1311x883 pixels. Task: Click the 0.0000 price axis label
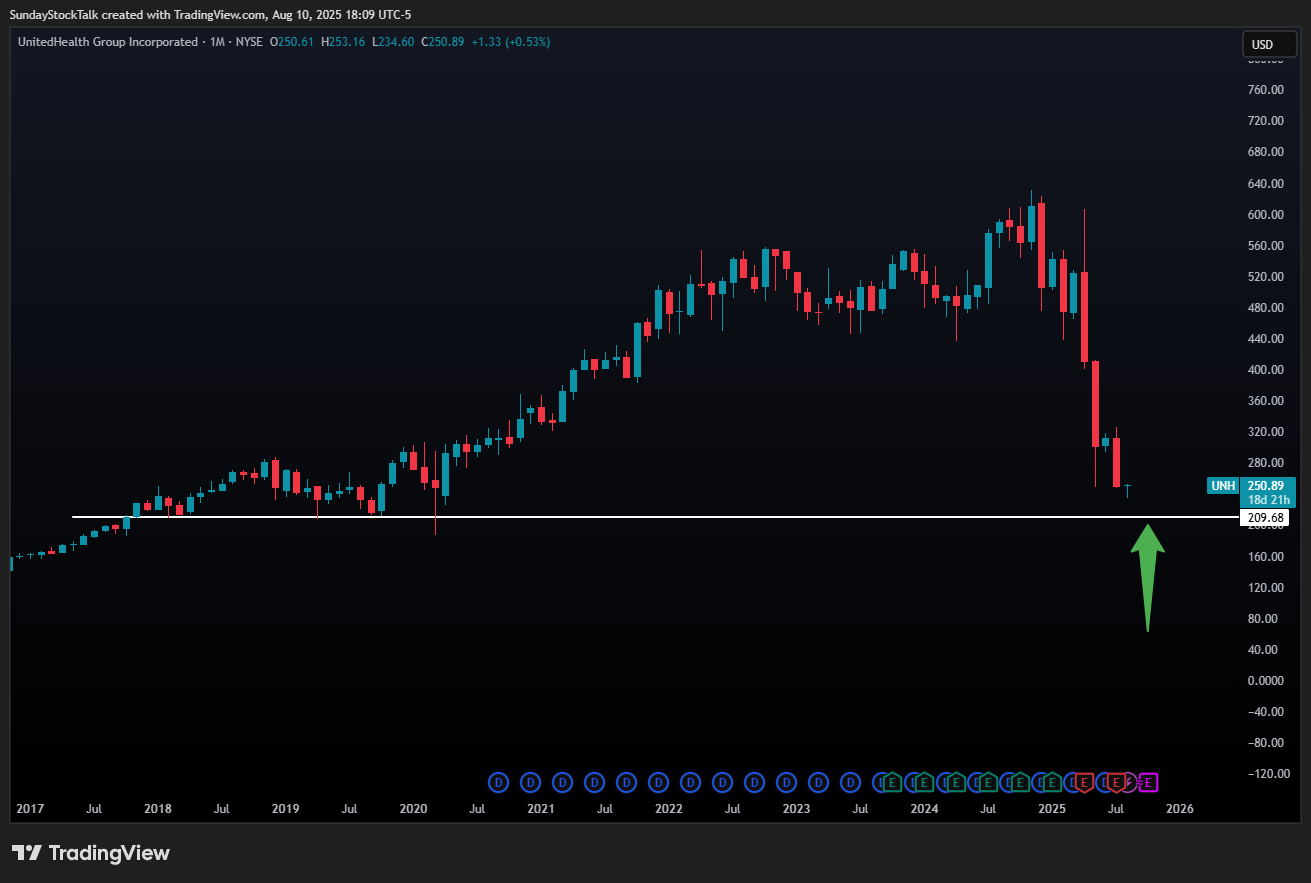[x=1265, y=680]
